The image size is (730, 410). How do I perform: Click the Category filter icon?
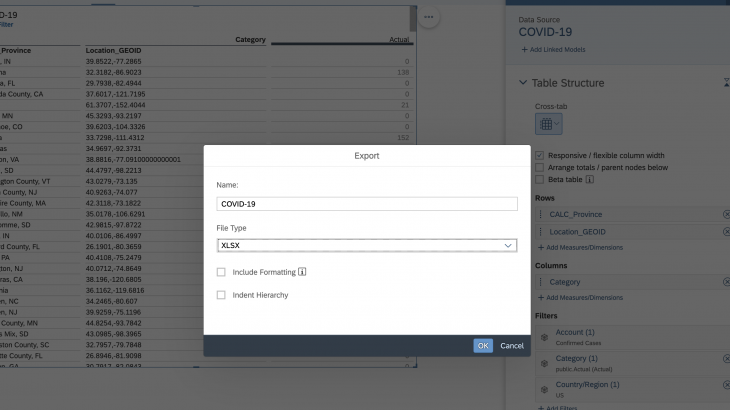click(x=544, y=363)
